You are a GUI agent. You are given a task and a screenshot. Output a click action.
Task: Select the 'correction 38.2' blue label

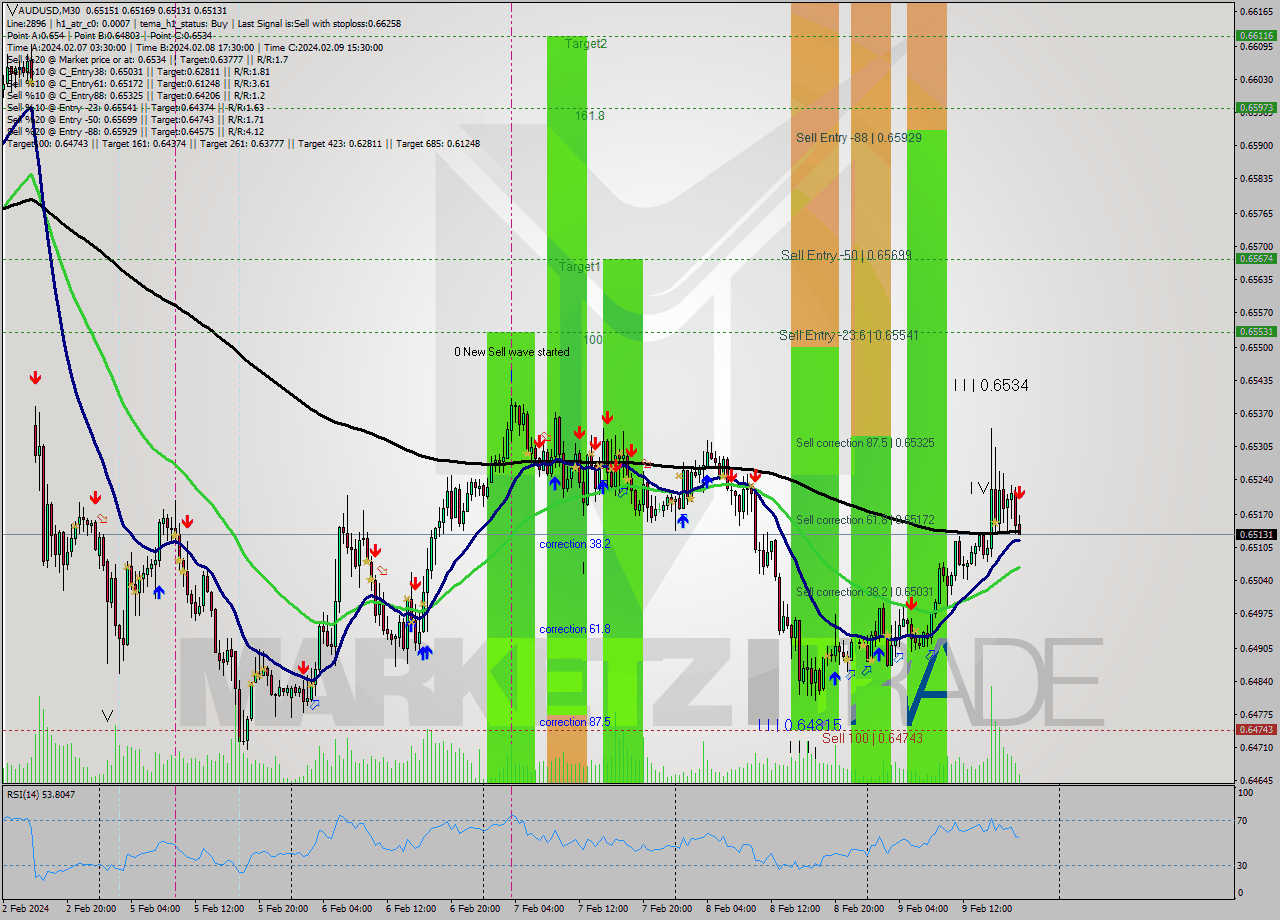coord(574,544)
